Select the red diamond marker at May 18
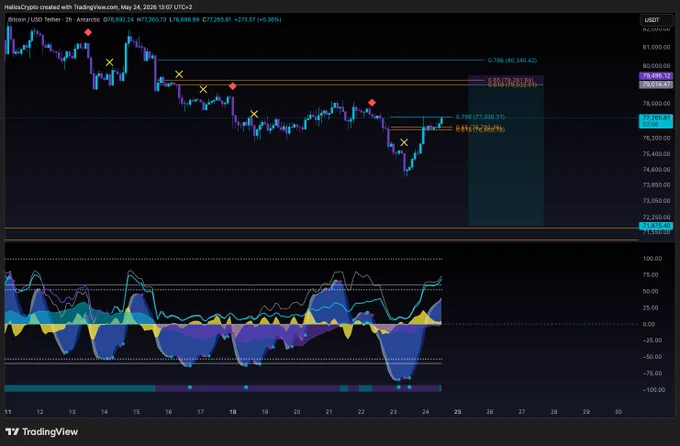The image size is (680, 446). [232, 86]
